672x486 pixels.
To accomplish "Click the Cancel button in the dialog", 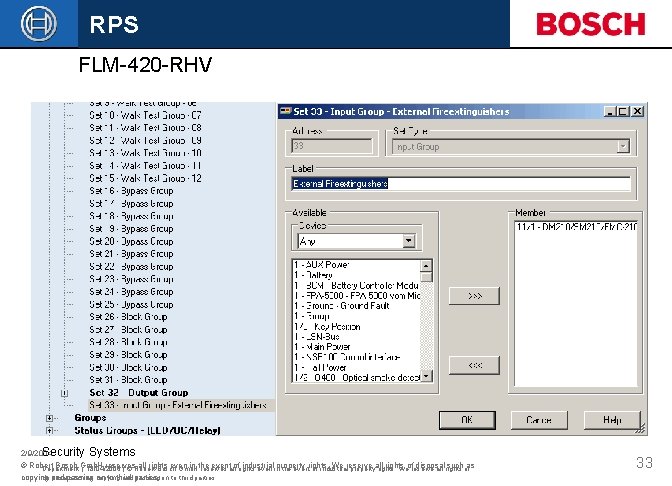I will tap(539, 420).
